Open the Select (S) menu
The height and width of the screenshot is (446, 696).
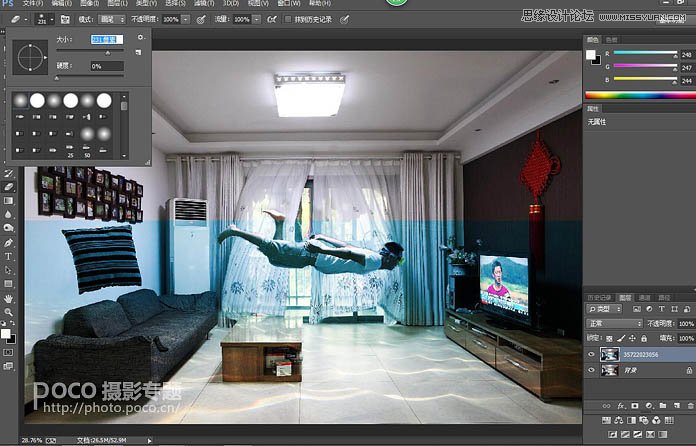pyautogui.click(x=175, y=3)
